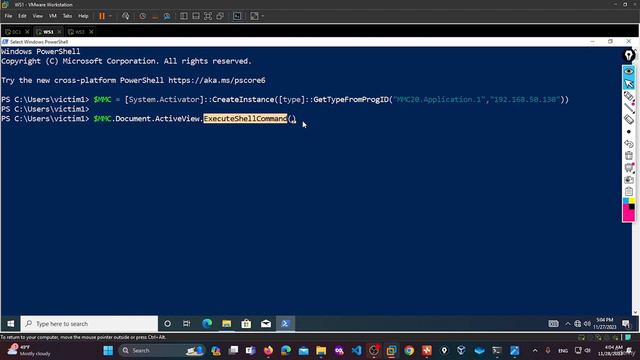Viewport: 640px width, 360px height.
Task: Select the eraser tool in annotation bar
Action: tap(629, 120)
